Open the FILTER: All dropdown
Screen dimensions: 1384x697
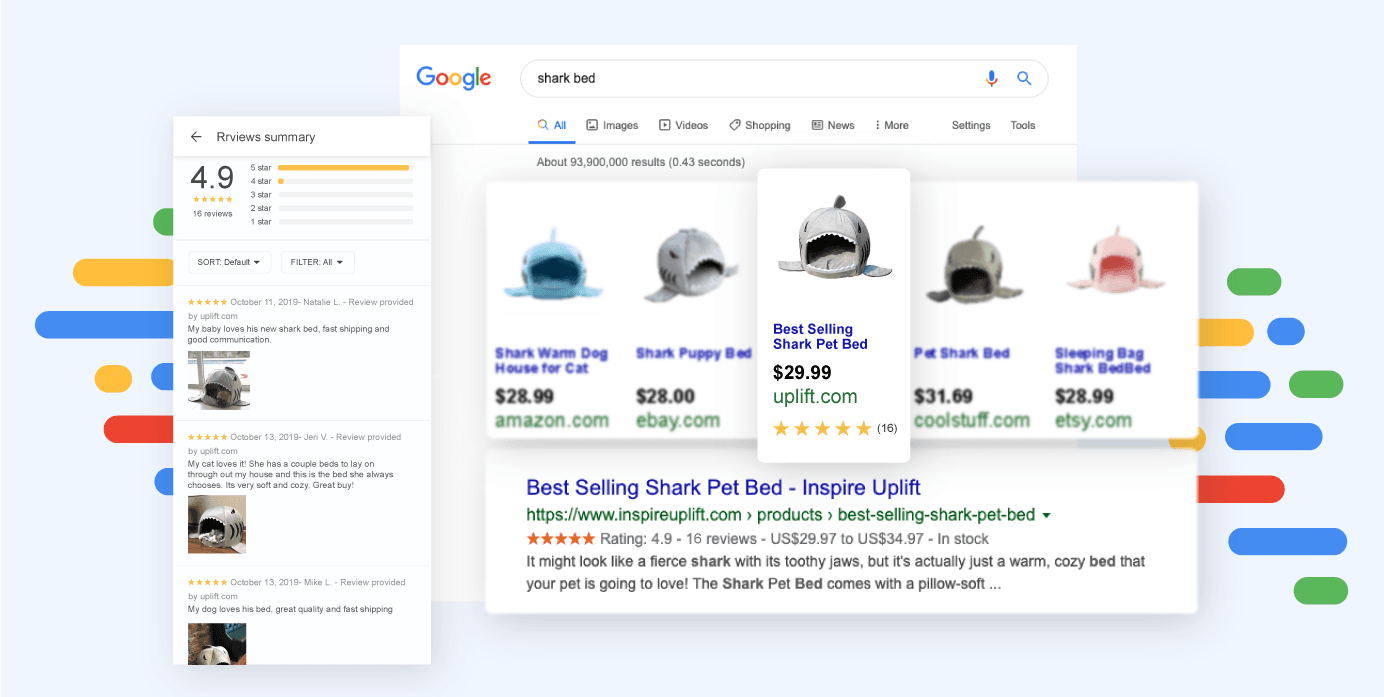317,261
